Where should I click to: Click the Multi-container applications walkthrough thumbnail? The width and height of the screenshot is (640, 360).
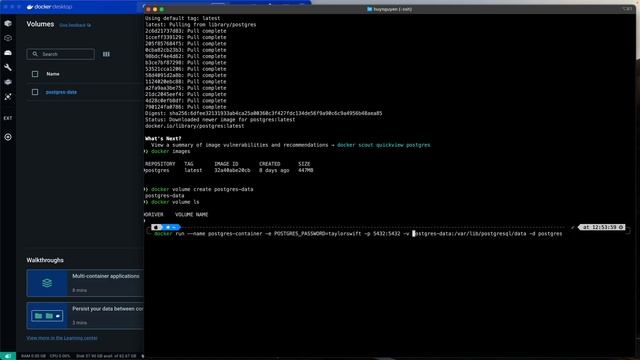tap(47, 283)
